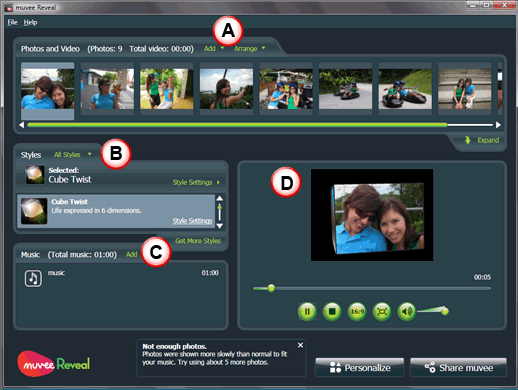Click the Total music: 01:00 label
The height and width of the screenshot is (390, 518).
(82, 255)
